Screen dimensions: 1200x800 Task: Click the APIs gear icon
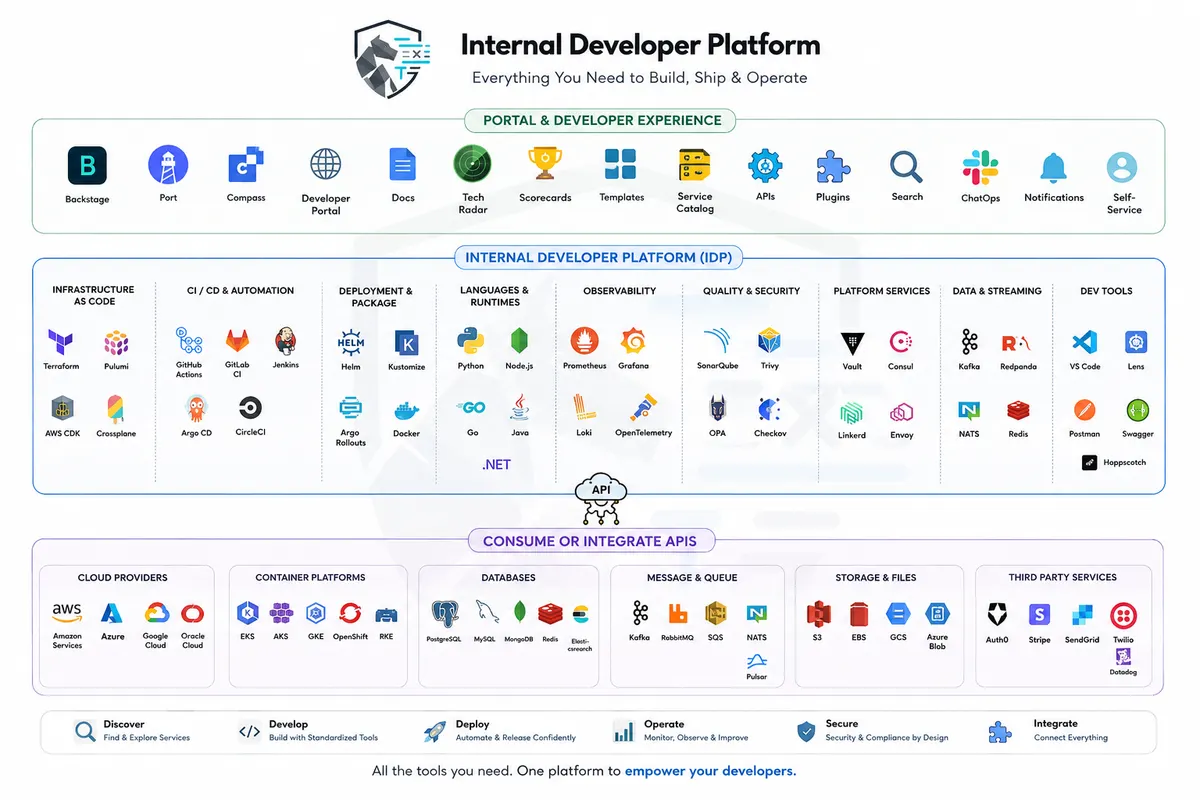tap(766, 165)
